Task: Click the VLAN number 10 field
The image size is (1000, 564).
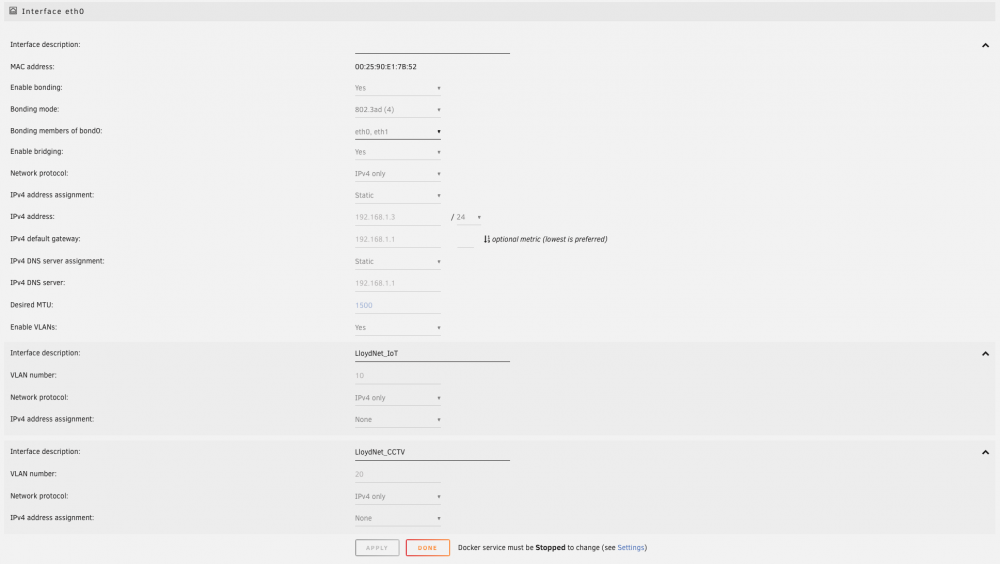Action: [397, 376]
